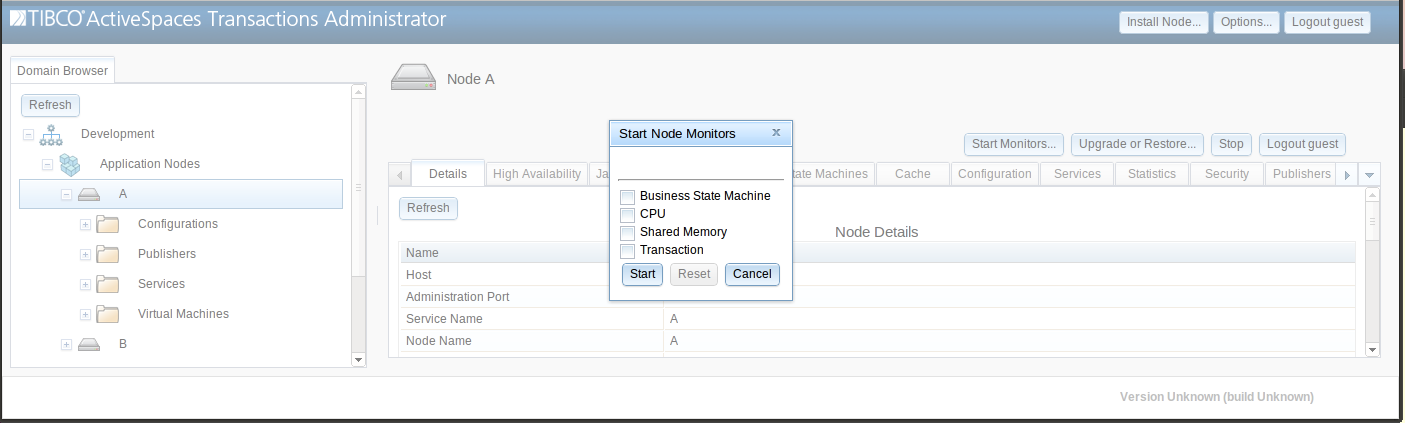Screen dimensions: 1405x423
Task: Switch to the Configuration tab
Action: [994, 174]
